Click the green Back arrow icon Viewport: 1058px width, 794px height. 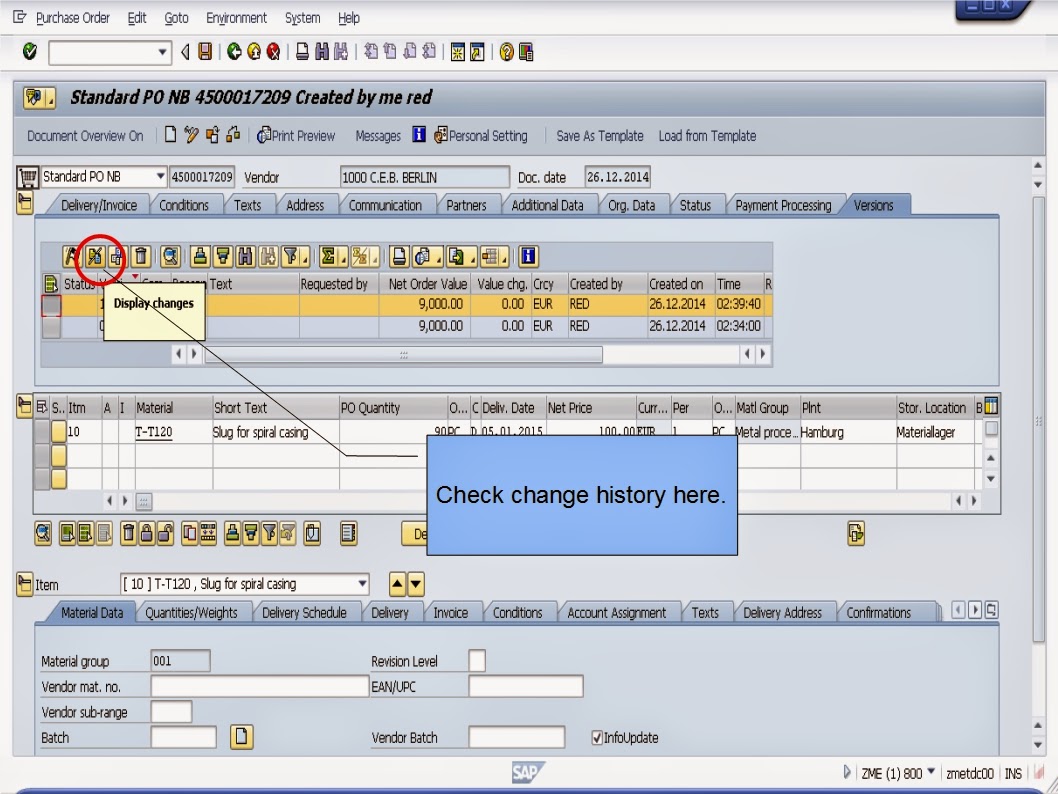[x=234, y=51]
